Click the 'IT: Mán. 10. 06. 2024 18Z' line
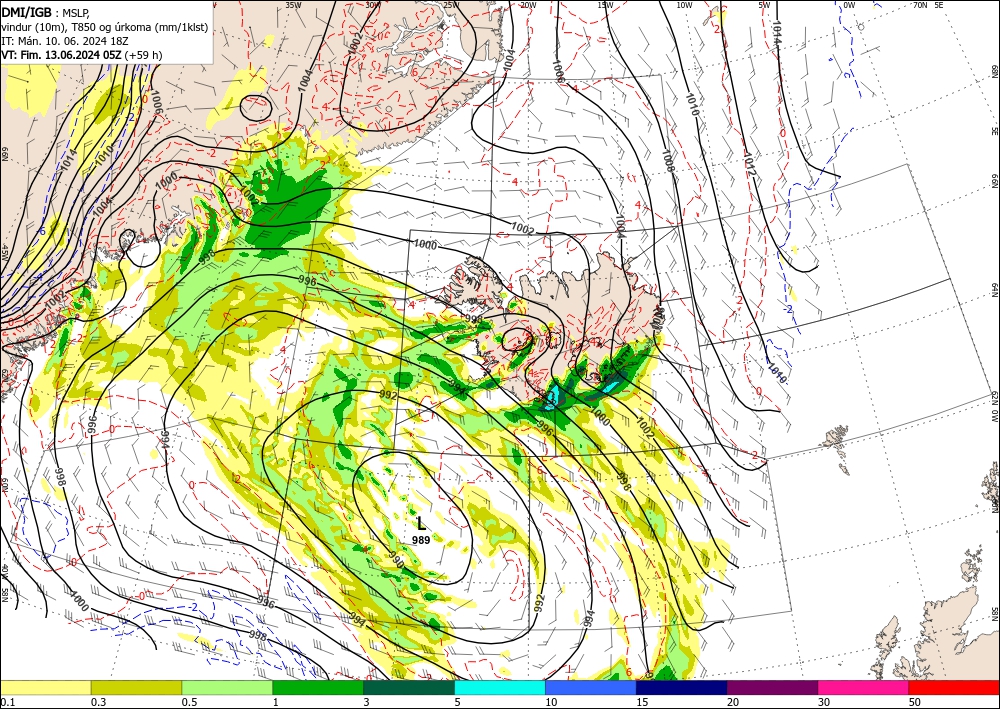Viewport: 1000px width, 709px height. point(65,41)
